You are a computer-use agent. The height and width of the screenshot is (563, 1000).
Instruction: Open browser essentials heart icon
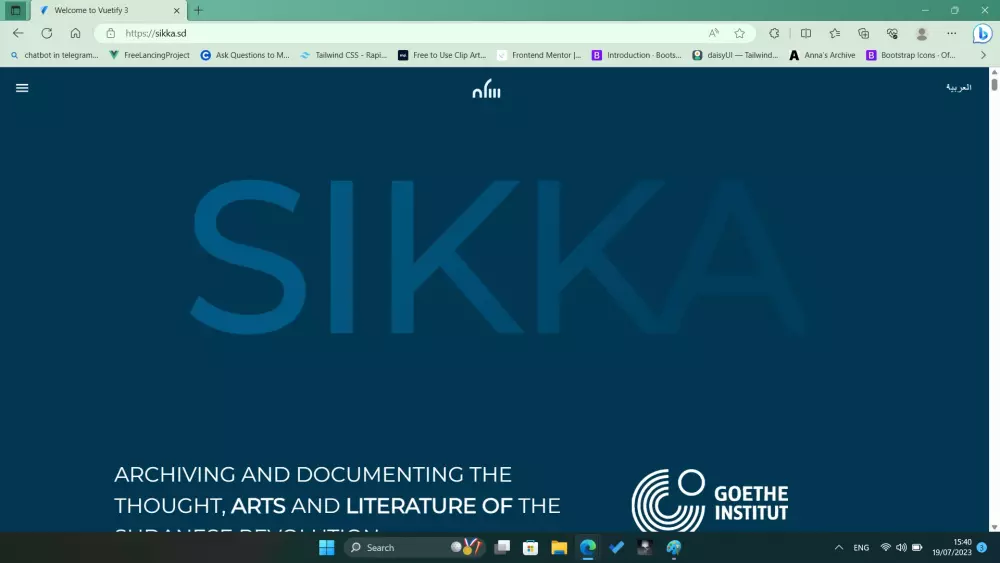pyautogui.click(x=892, y=33)
